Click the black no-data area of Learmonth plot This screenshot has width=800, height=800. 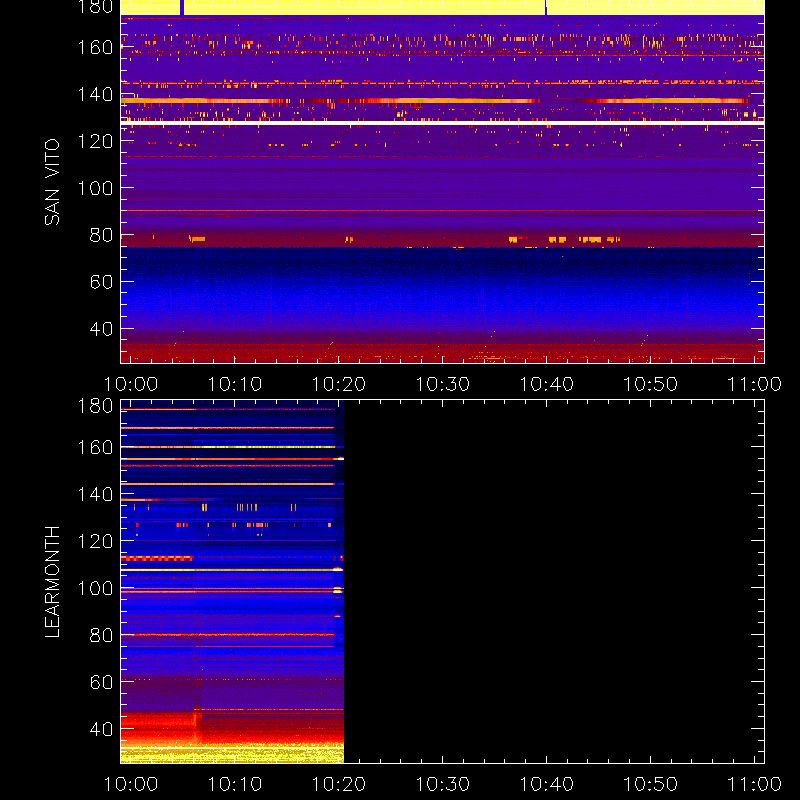pos(554,582)
